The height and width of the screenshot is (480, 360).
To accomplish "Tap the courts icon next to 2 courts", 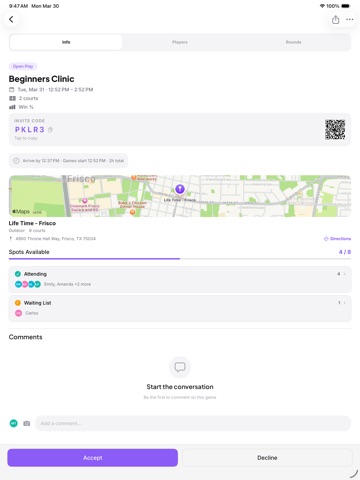I will coord(12,98).
